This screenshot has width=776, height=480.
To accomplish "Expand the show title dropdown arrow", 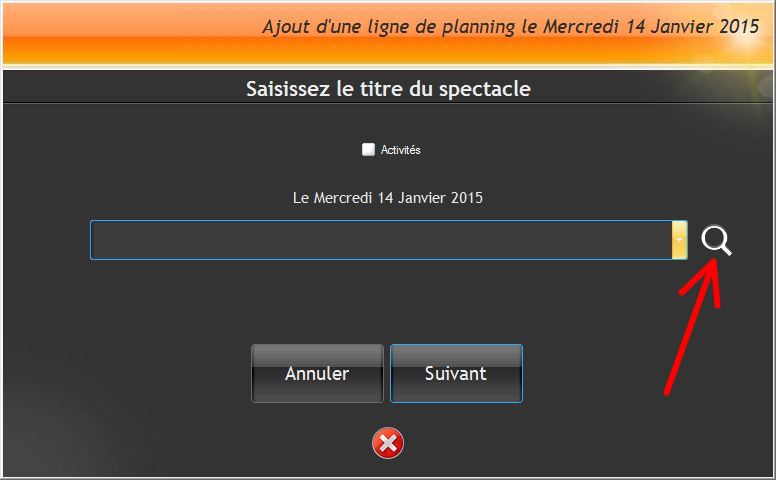I will point(679,240).
